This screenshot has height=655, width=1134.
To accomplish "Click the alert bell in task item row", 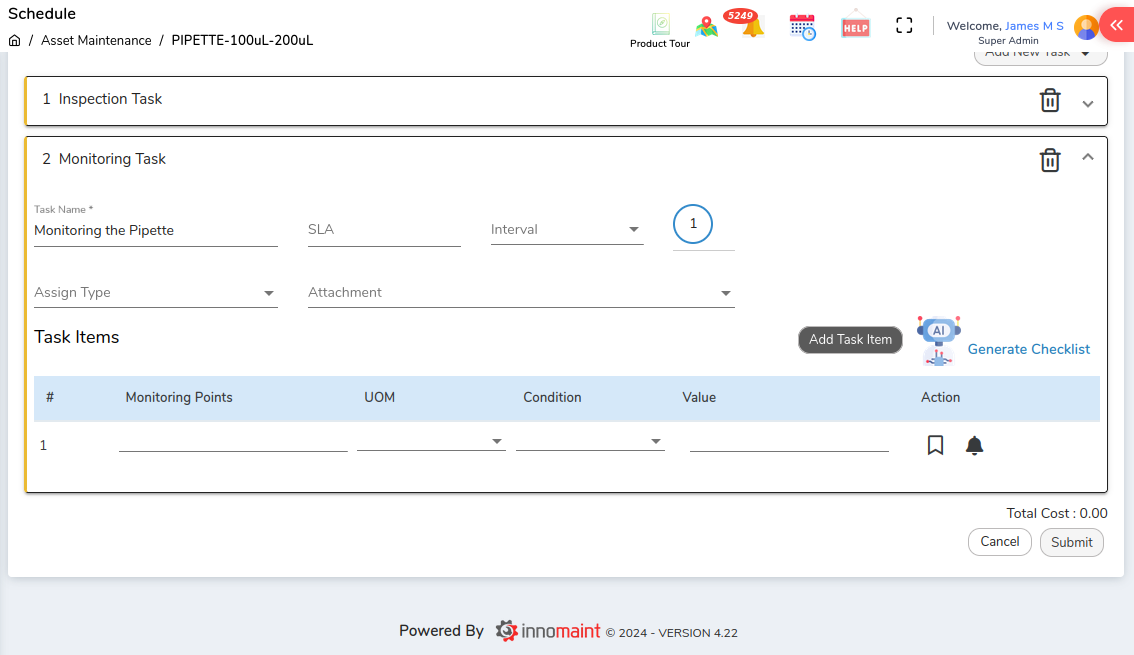I will pyautogui.click(x=974, y=445).
